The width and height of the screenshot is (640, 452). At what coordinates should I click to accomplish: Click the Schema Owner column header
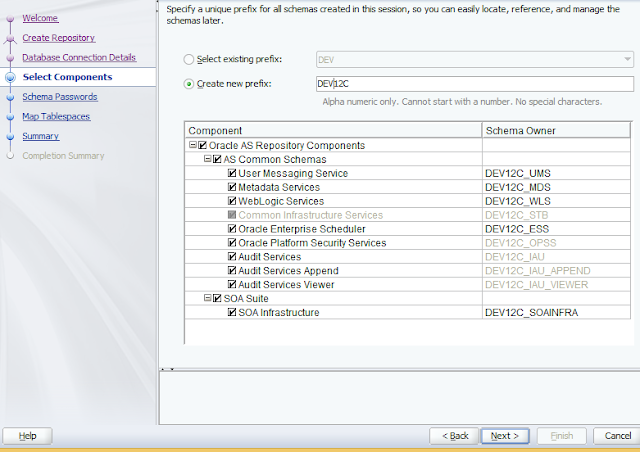point(556,131)
